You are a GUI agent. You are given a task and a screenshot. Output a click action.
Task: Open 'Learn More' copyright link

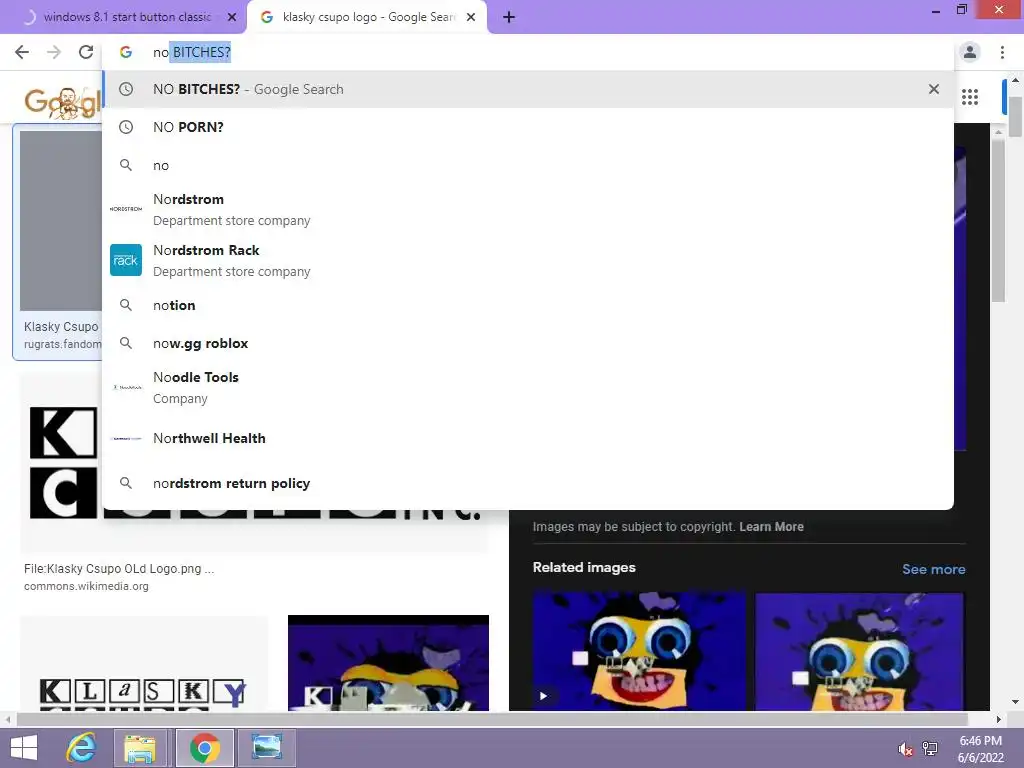tap(771, 526)
